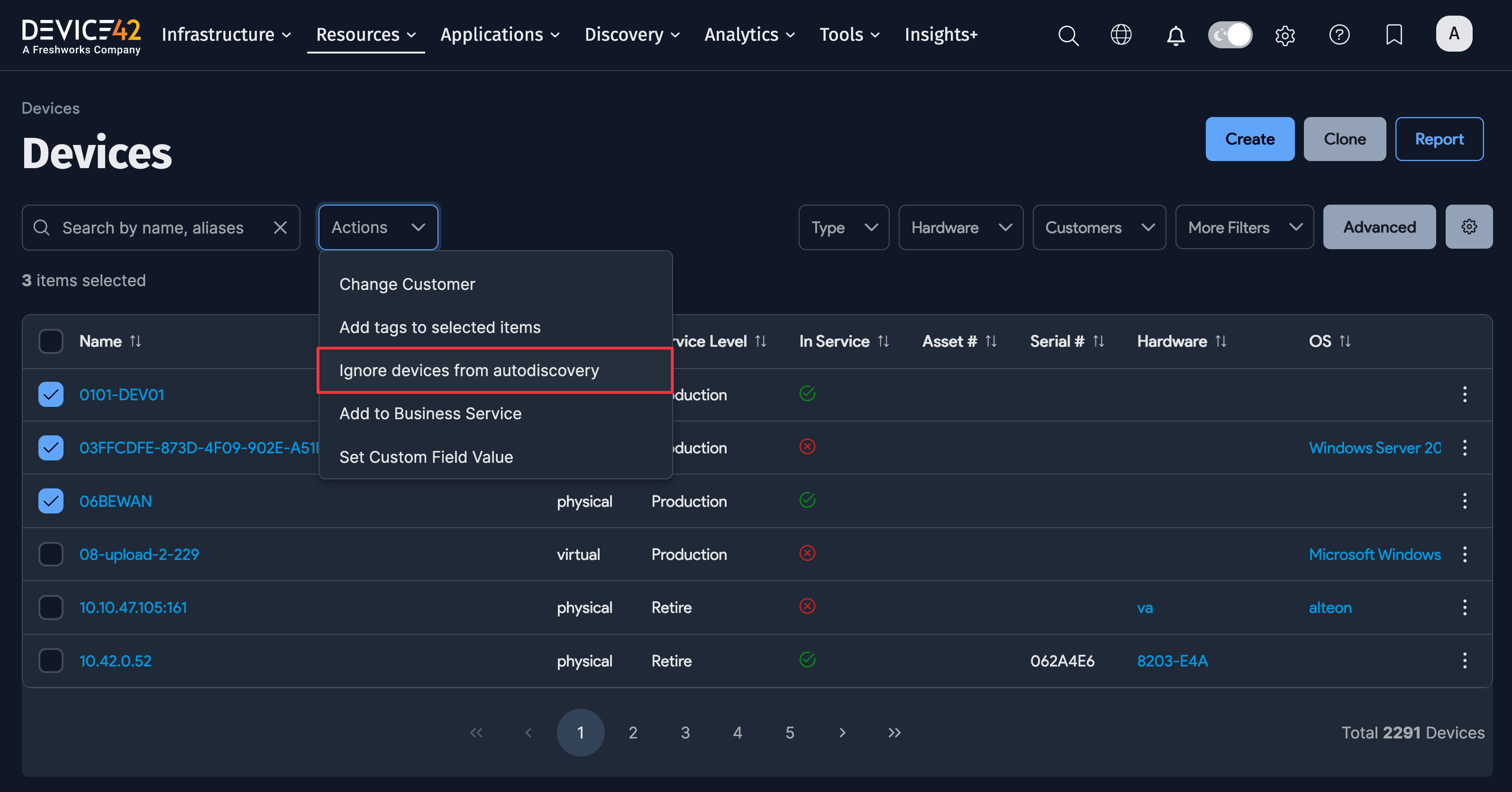Toggle the dark mode switch

[1230, 35]
